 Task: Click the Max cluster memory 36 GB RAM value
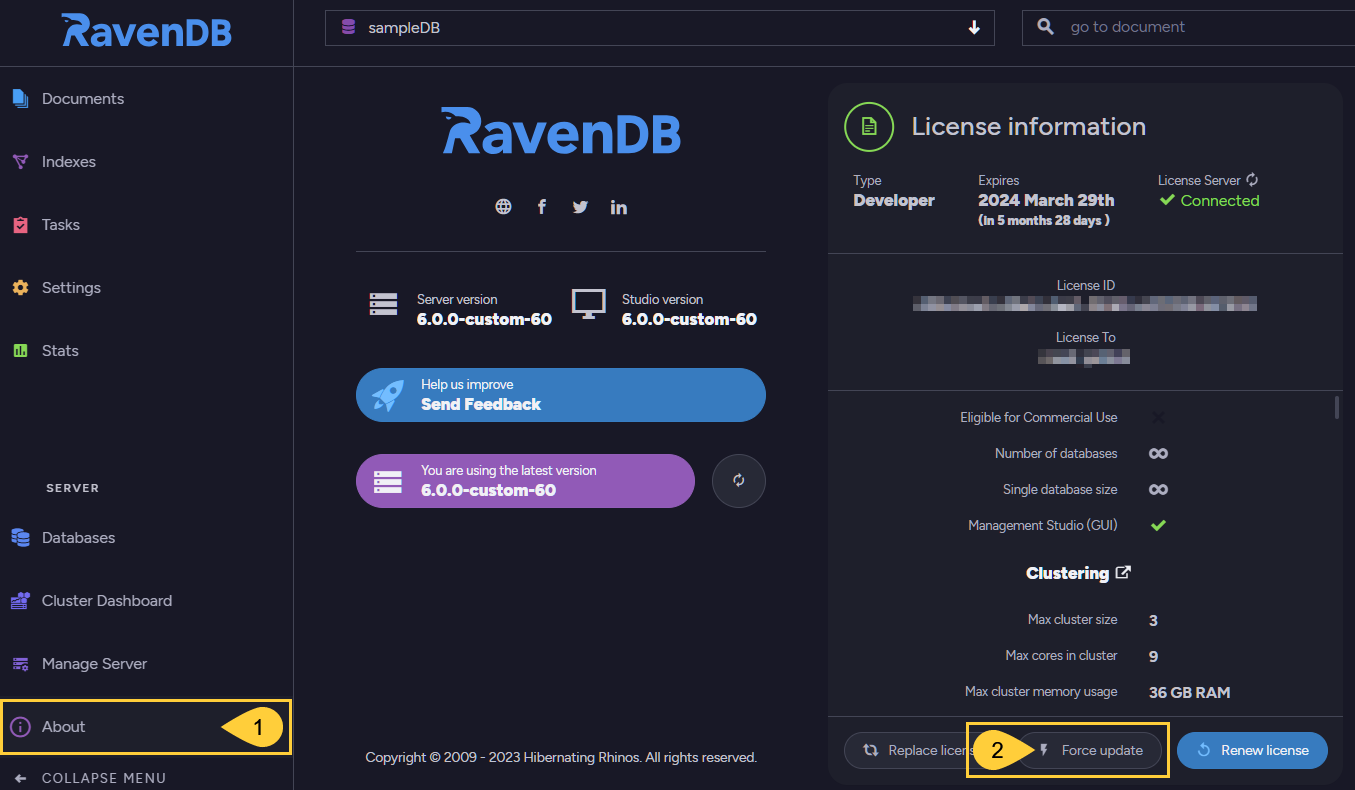(1190, 692)
